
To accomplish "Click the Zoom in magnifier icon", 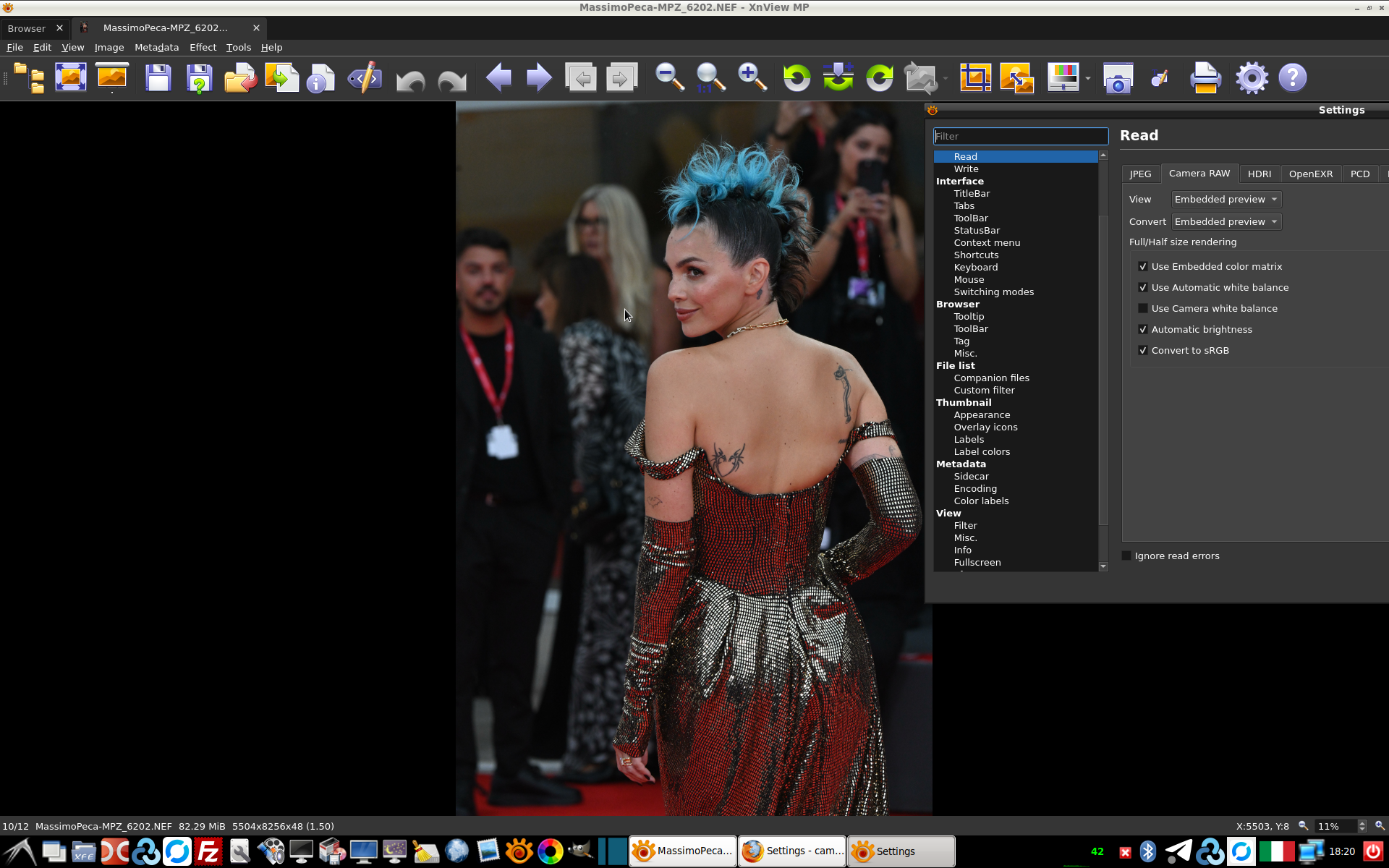I will (752, 77).
